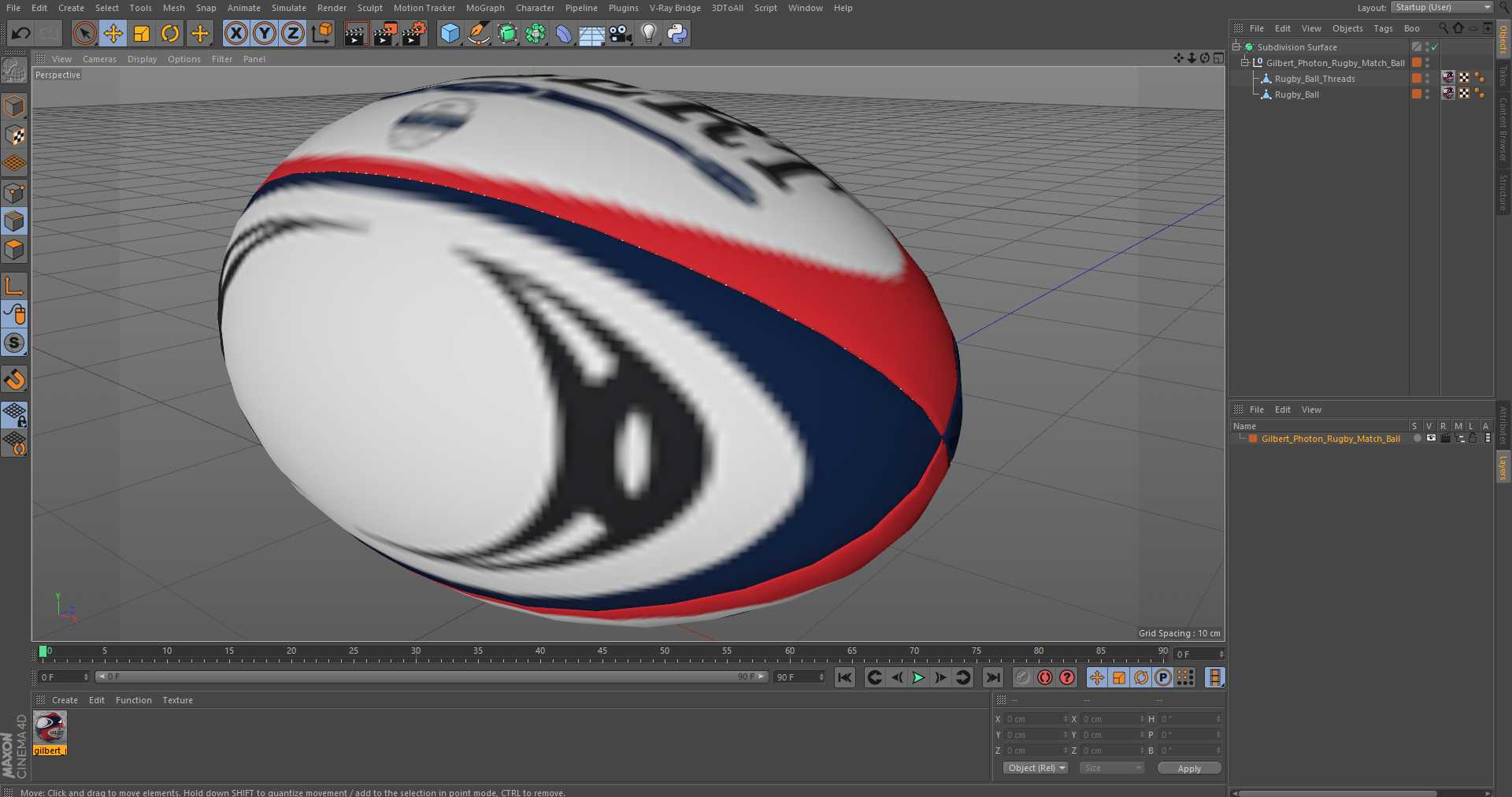Click the end frame 90 F field

tap(799, 677)
